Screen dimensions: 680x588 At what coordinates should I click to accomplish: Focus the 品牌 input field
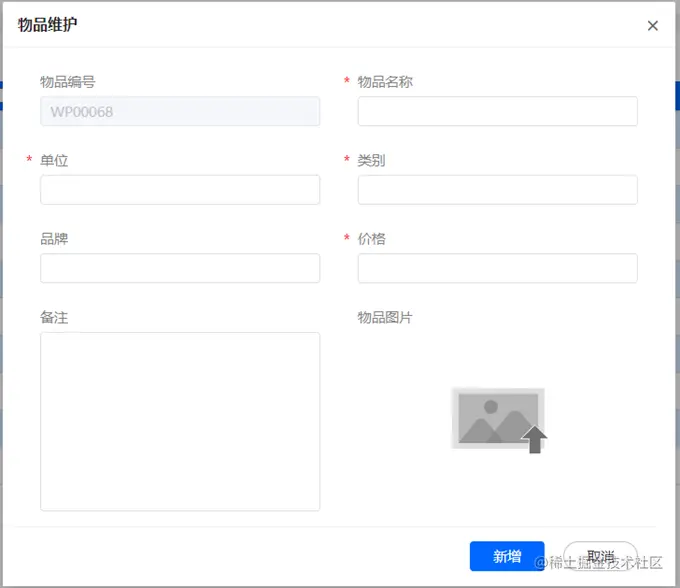coord(180,268)
